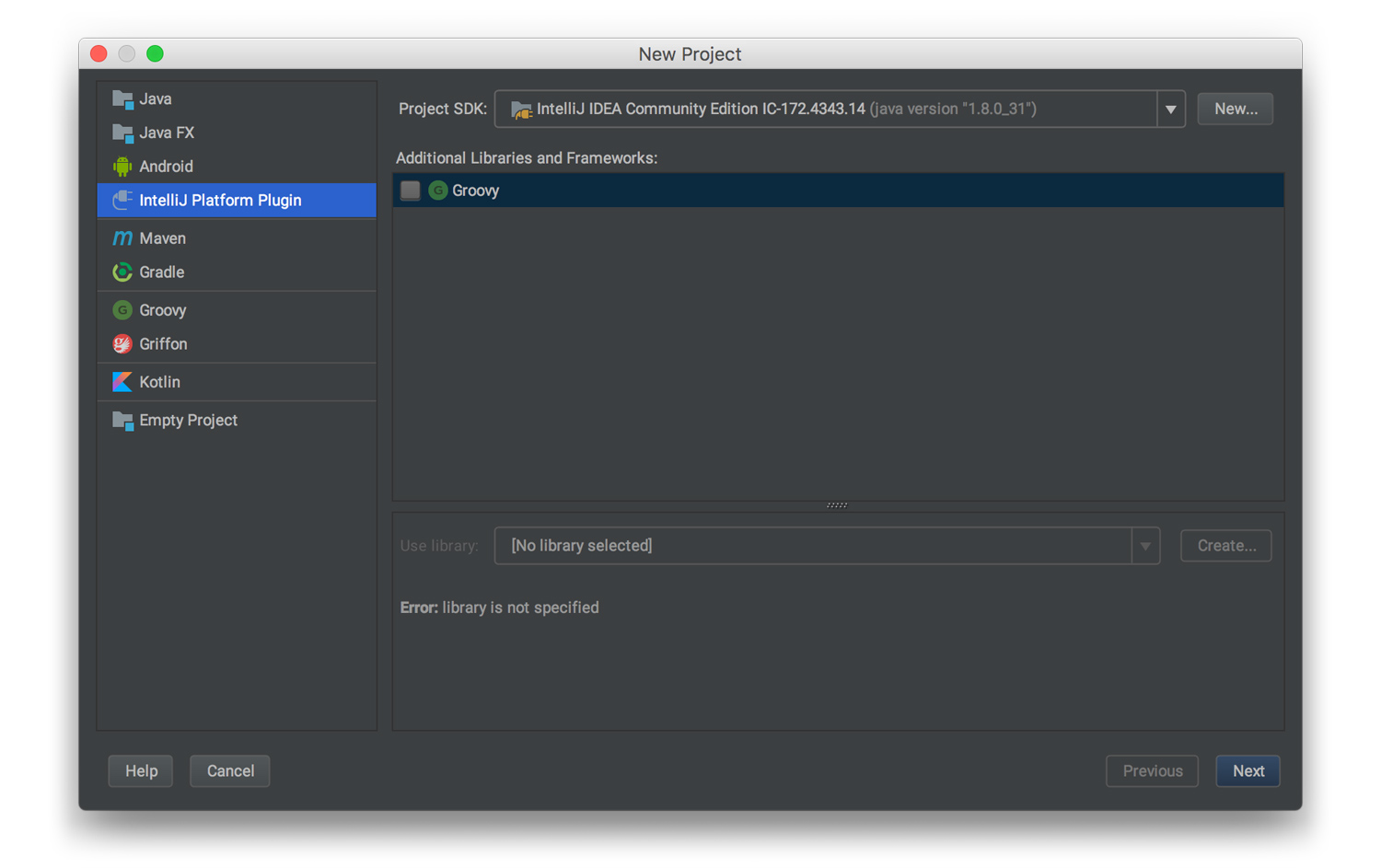Image resolution: width=1381 pixels, height=868 pixels.
Task: Click the Project SDK combo box
Action: pos(826,110)
